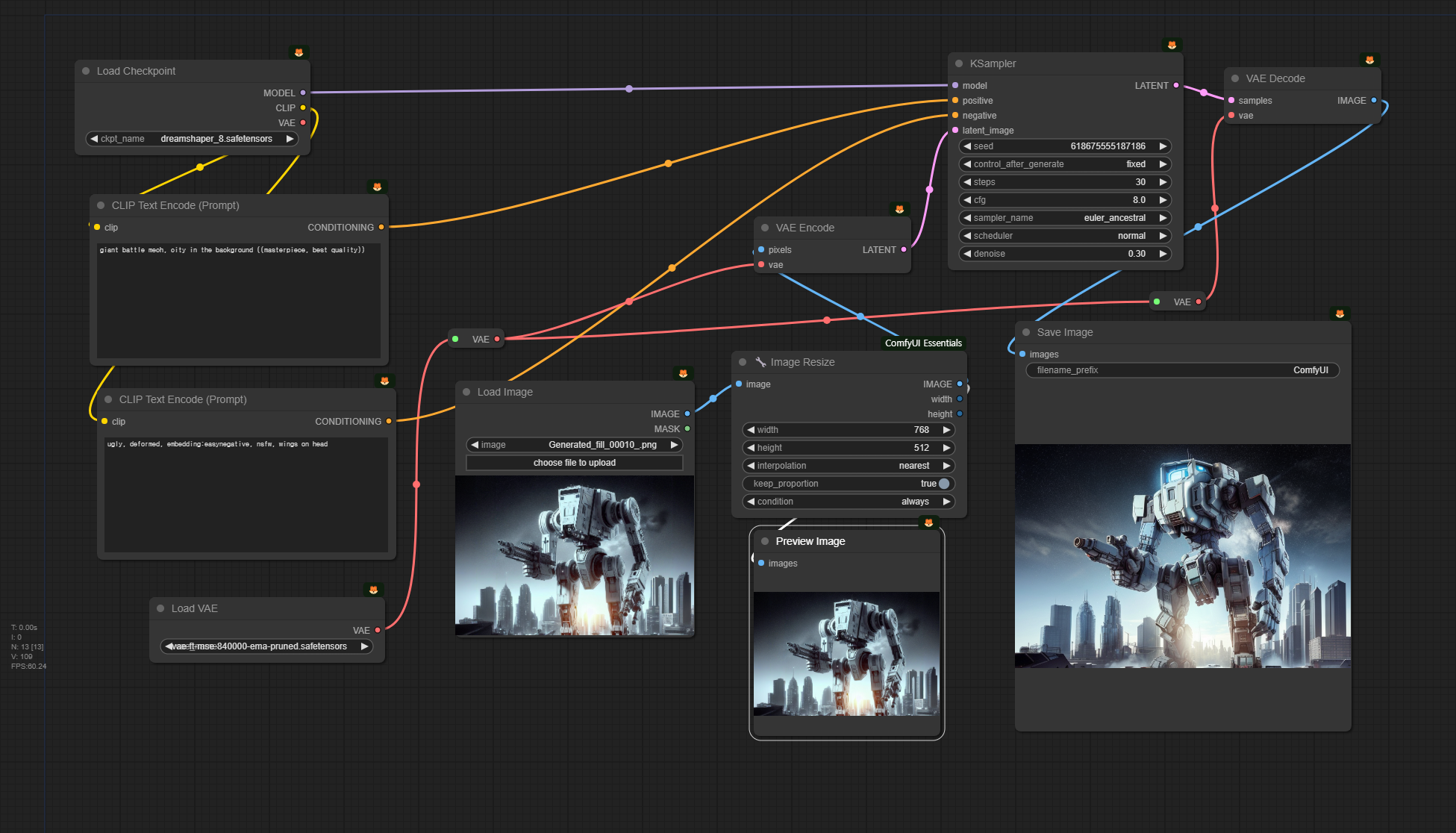The width and height of the screenshot is (1456, 833).
Task: Click fox badge icon above Load Checkpoint node
Action: pos(299,52)
